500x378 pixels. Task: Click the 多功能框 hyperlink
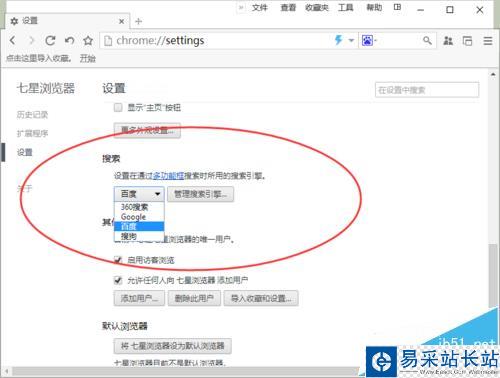(x=168, y=176)
